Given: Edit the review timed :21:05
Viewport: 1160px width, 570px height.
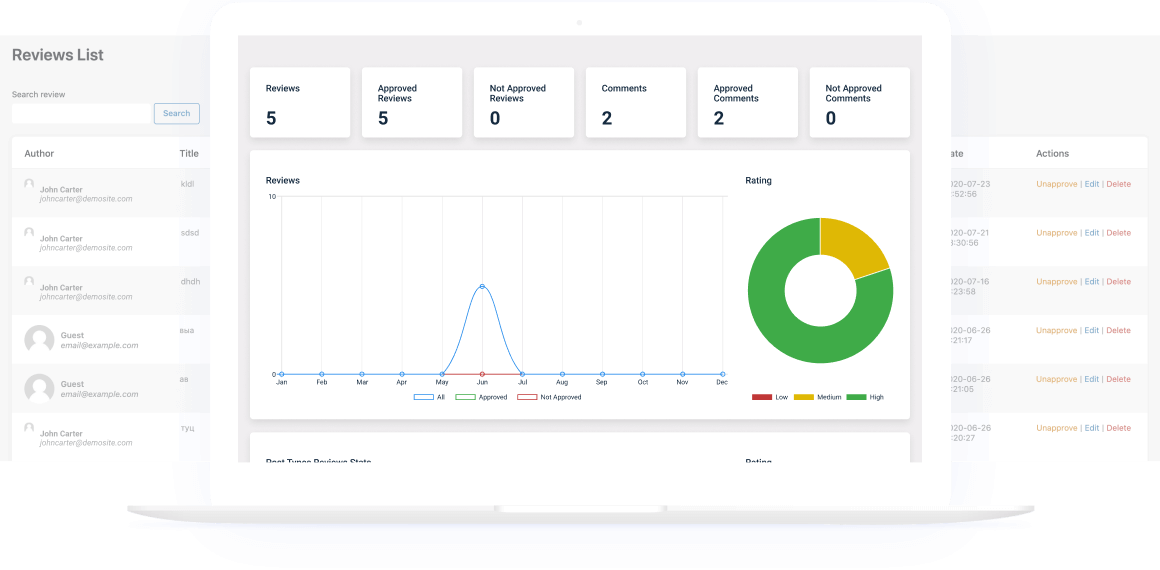Looking at the screenshot, I should 1092,379.
